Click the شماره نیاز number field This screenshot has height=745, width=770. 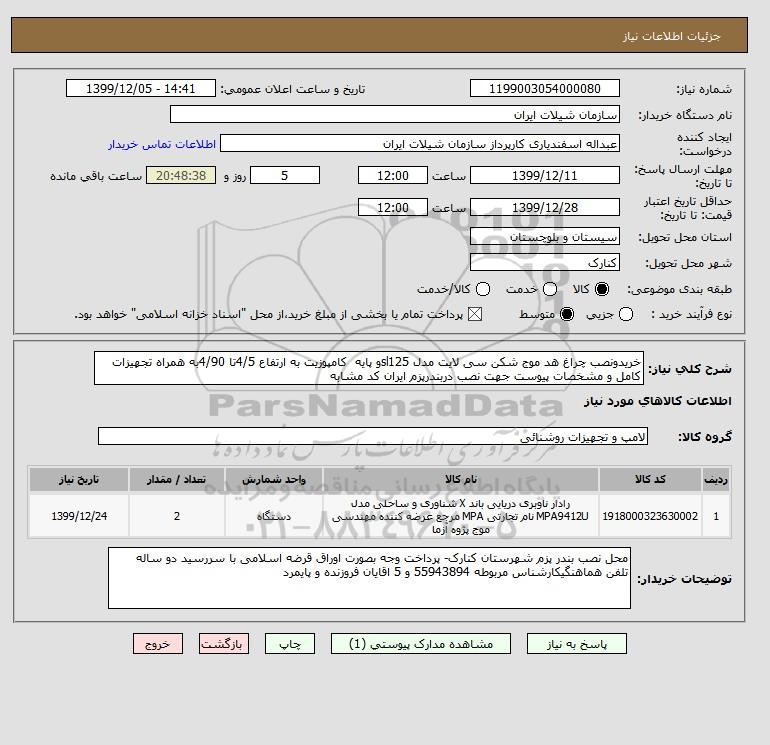tap(545, 88)
